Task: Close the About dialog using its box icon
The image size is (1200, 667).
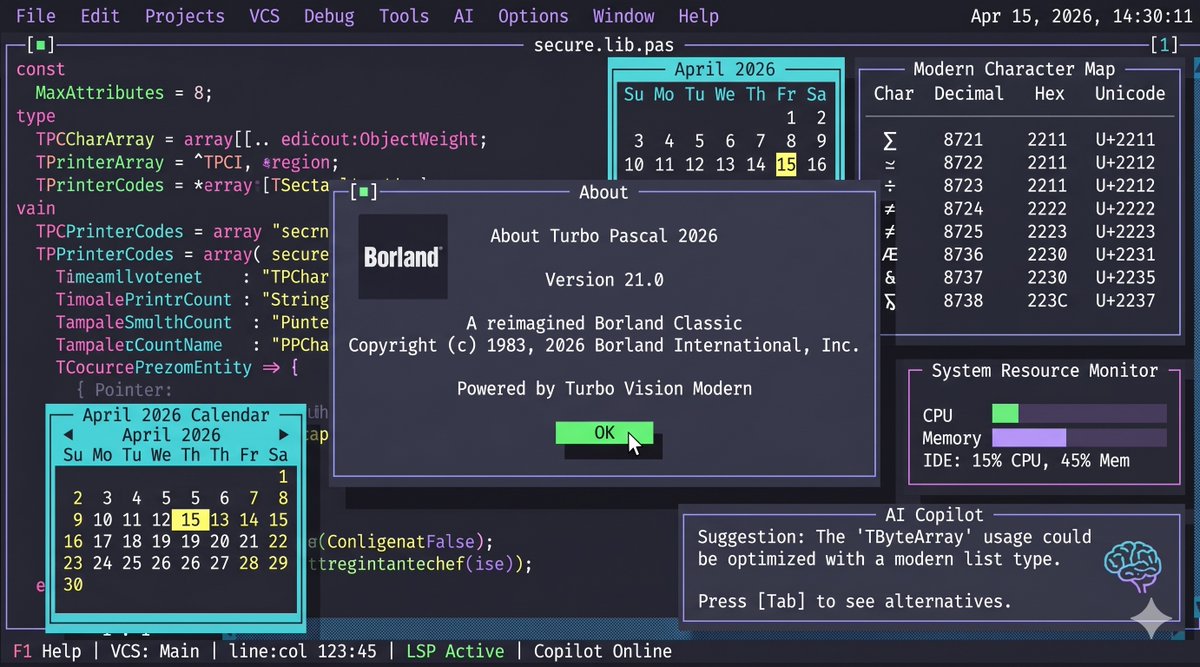Action: click(365, 192)
